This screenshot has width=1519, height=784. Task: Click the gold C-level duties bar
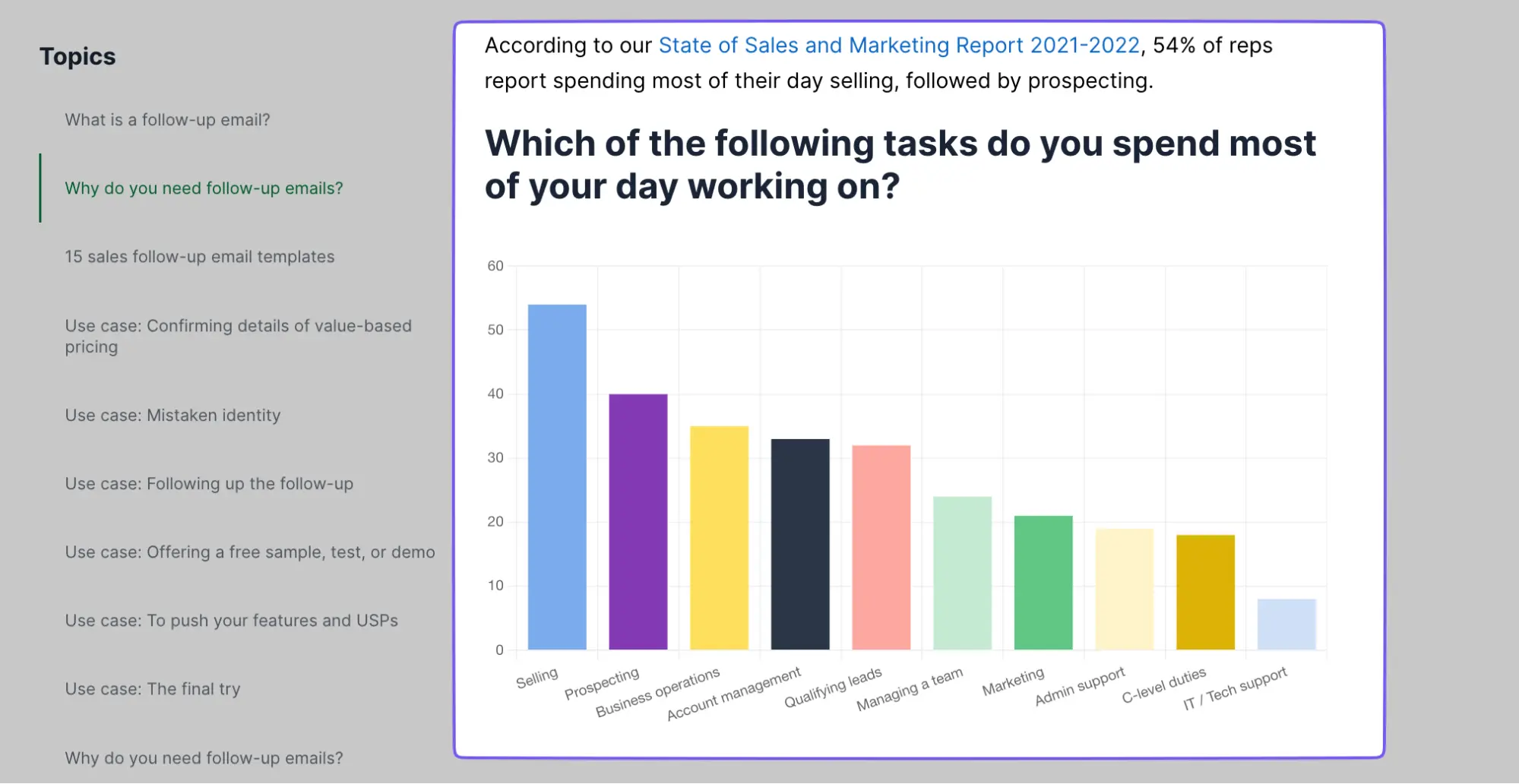click(1205, 592)
